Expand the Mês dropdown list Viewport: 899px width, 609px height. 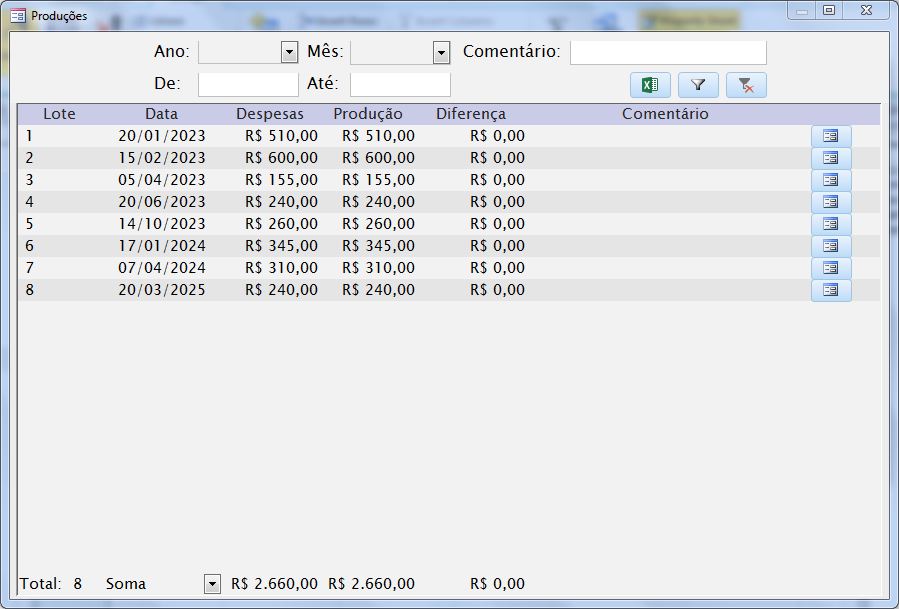click(441, 53)
